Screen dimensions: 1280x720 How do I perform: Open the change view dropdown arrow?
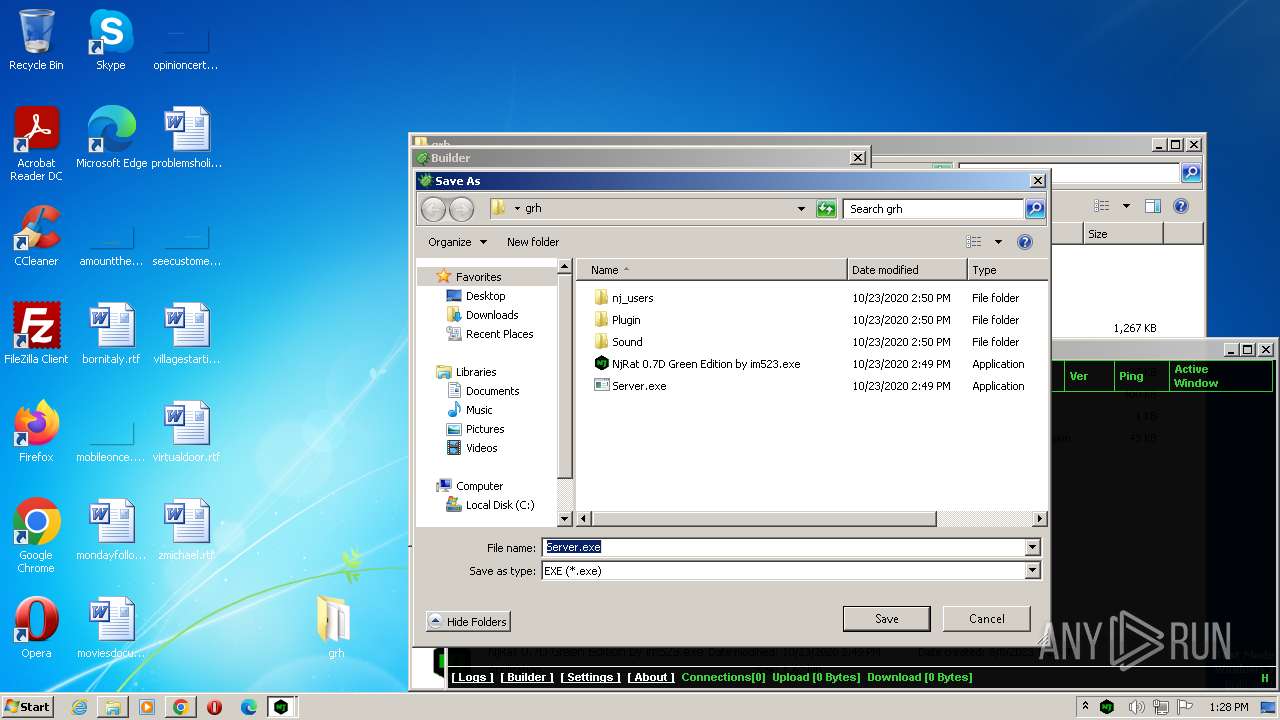point(998,242)
